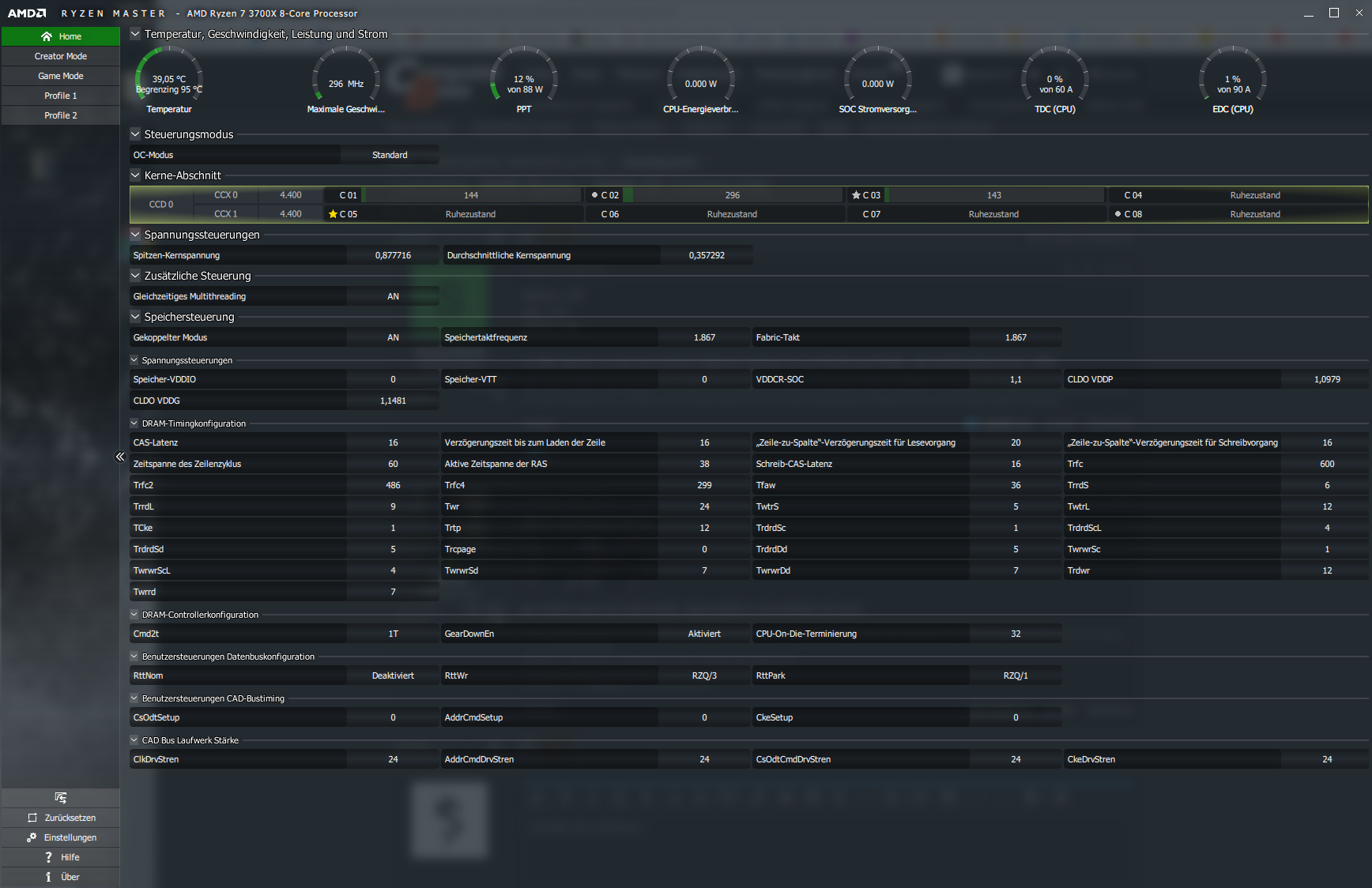Screen dimensions: 1372x888
Task: Collapse Benutzersteuerungen CAD-Bustiming section
Action: pyautogui.click(x=134, y=698)
